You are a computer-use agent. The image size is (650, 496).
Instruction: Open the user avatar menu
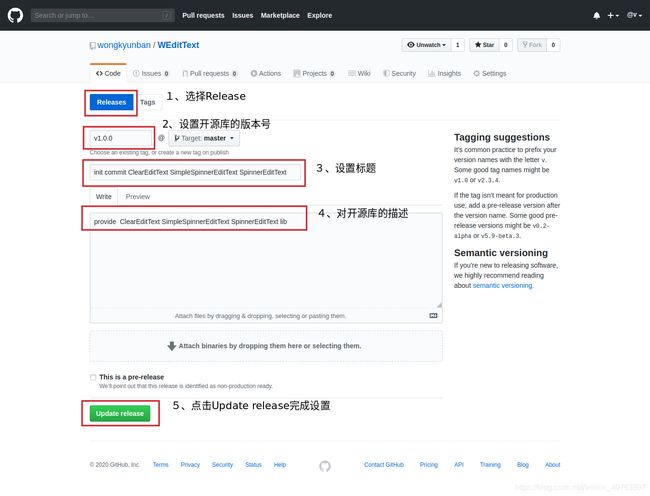pos(634,15)
